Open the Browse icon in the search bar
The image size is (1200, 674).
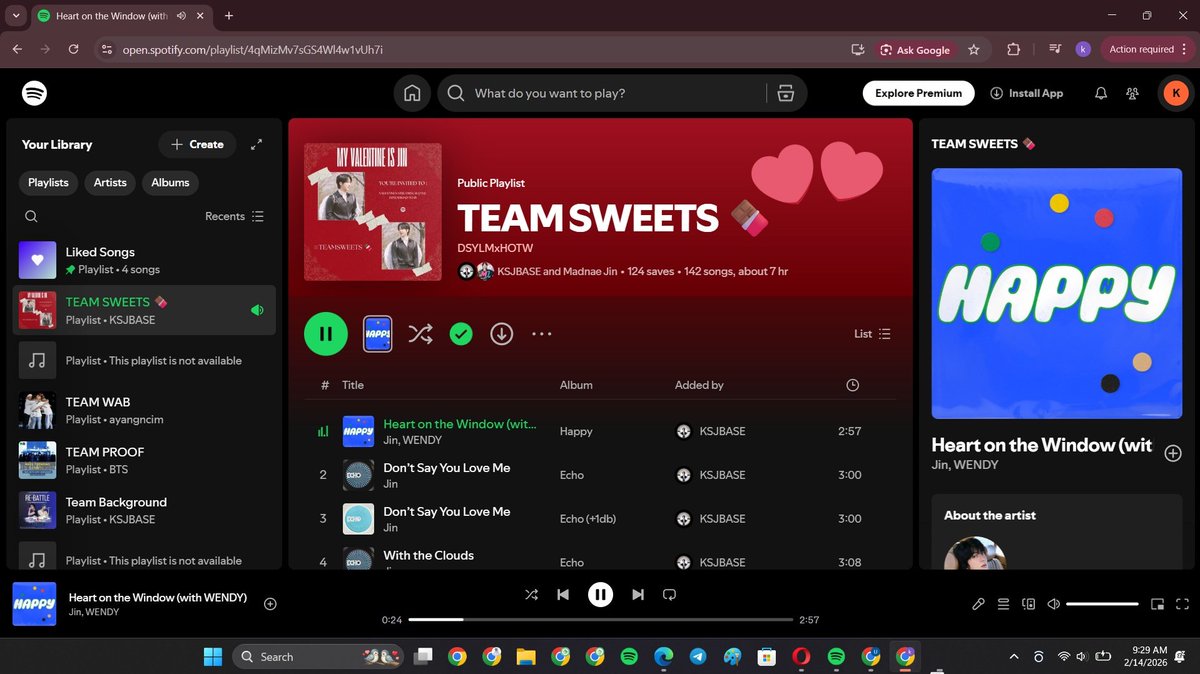point(785,93)
